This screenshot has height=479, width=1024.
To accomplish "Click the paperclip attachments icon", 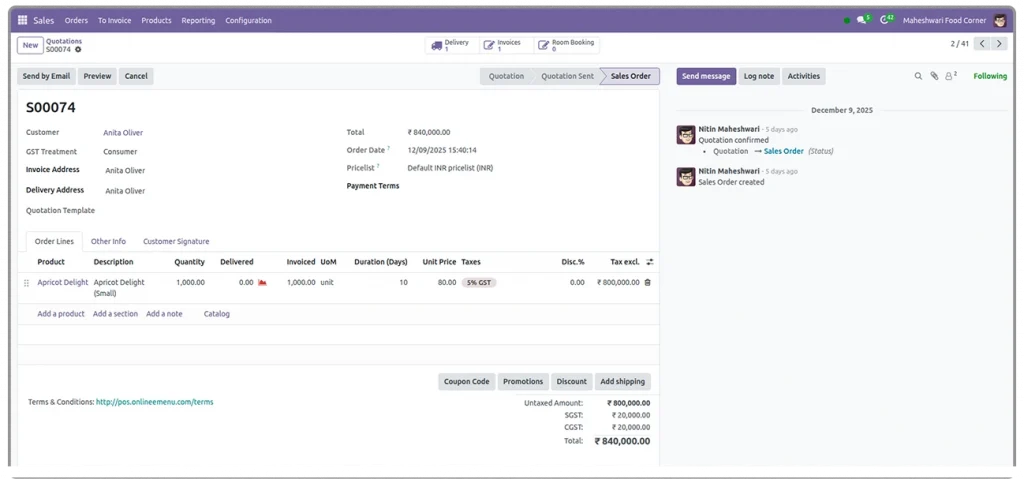I will [x=934, y=76].
